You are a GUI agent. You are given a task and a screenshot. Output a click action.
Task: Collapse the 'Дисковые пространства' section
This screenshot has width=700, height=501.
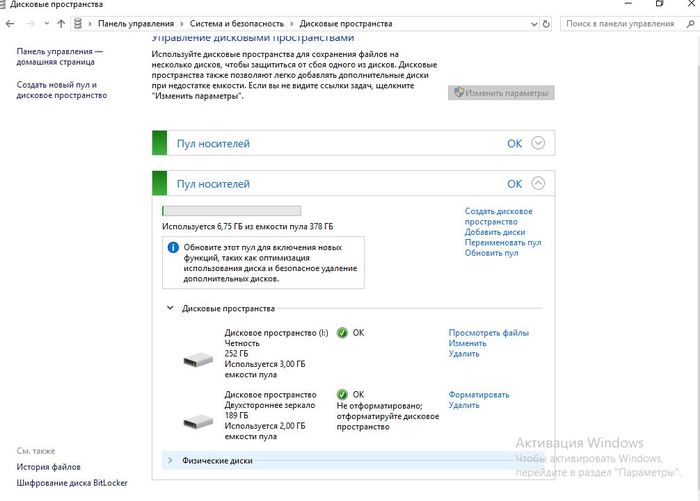click(x=170, y=308)
